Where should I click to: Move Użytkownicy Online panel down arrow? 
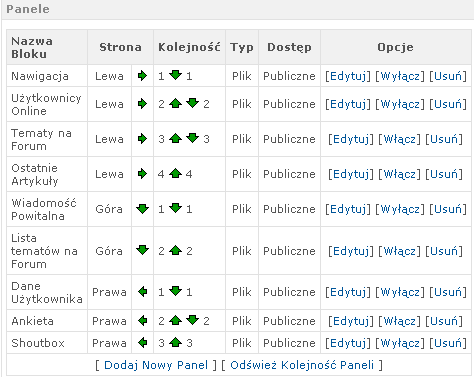192,103
